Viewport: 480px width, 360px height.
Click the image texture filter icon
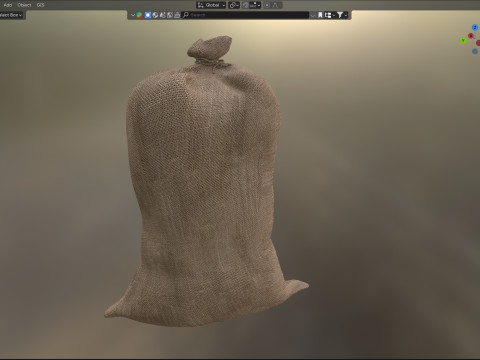[x=170, y=15]
